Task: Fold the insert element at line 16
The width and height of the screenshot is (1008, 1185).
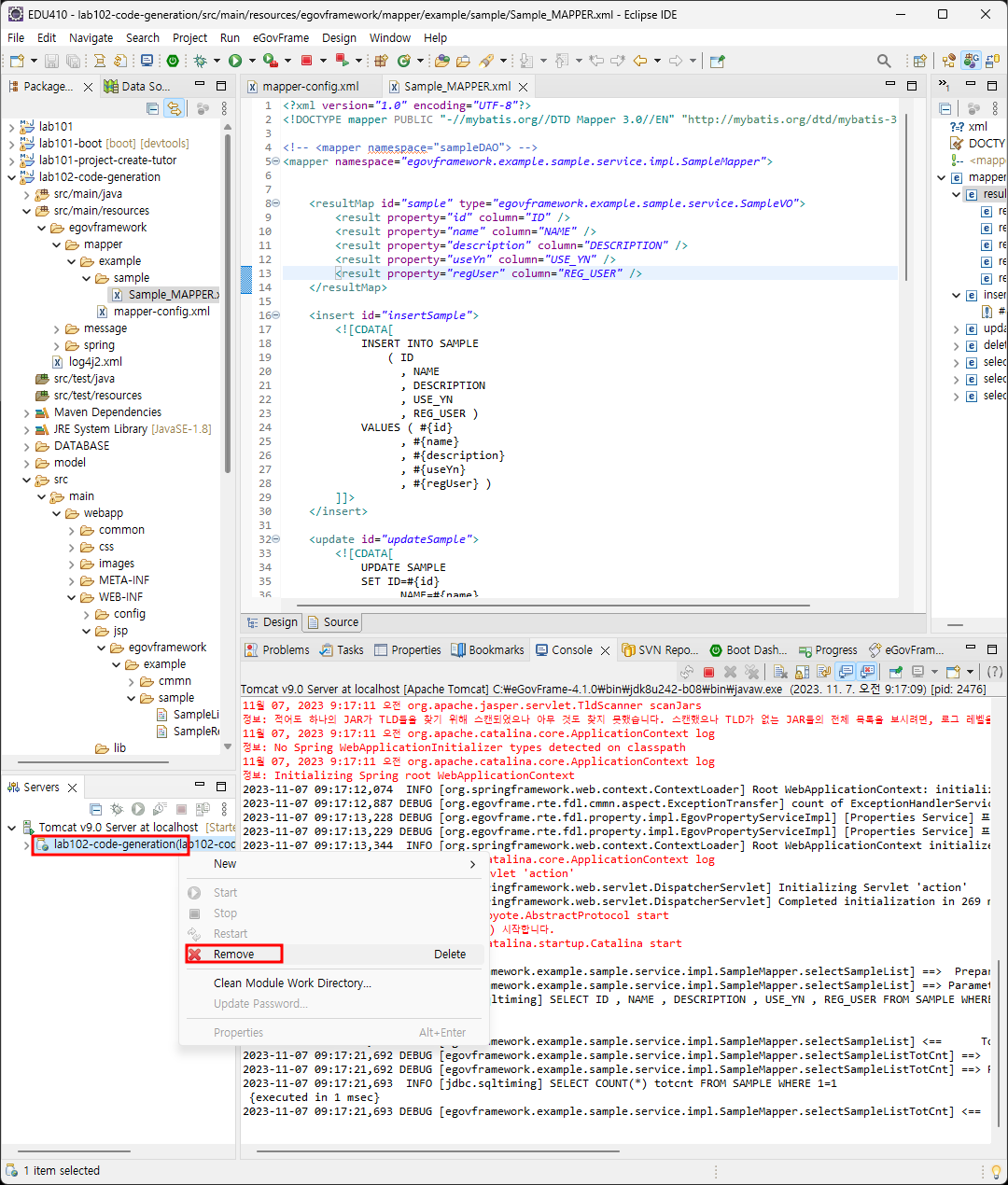Action: (276, 315)
